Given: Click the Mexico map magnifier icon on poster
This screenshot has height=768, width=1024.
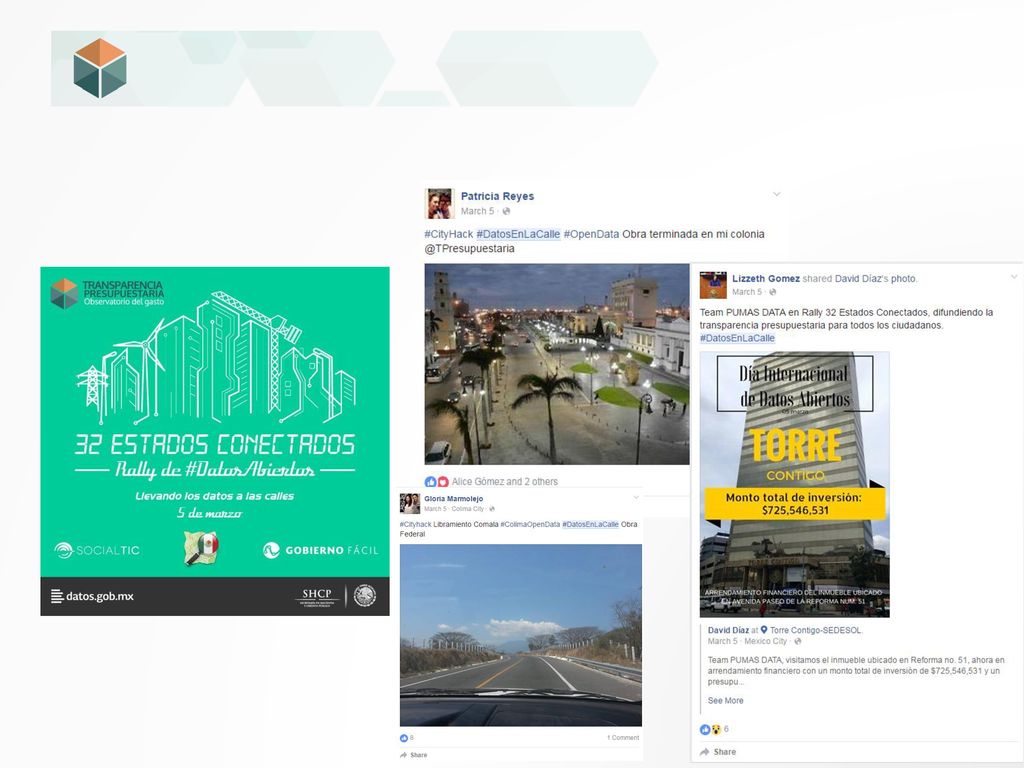Looking at the screenshot, I should click(x=201, y=549).
